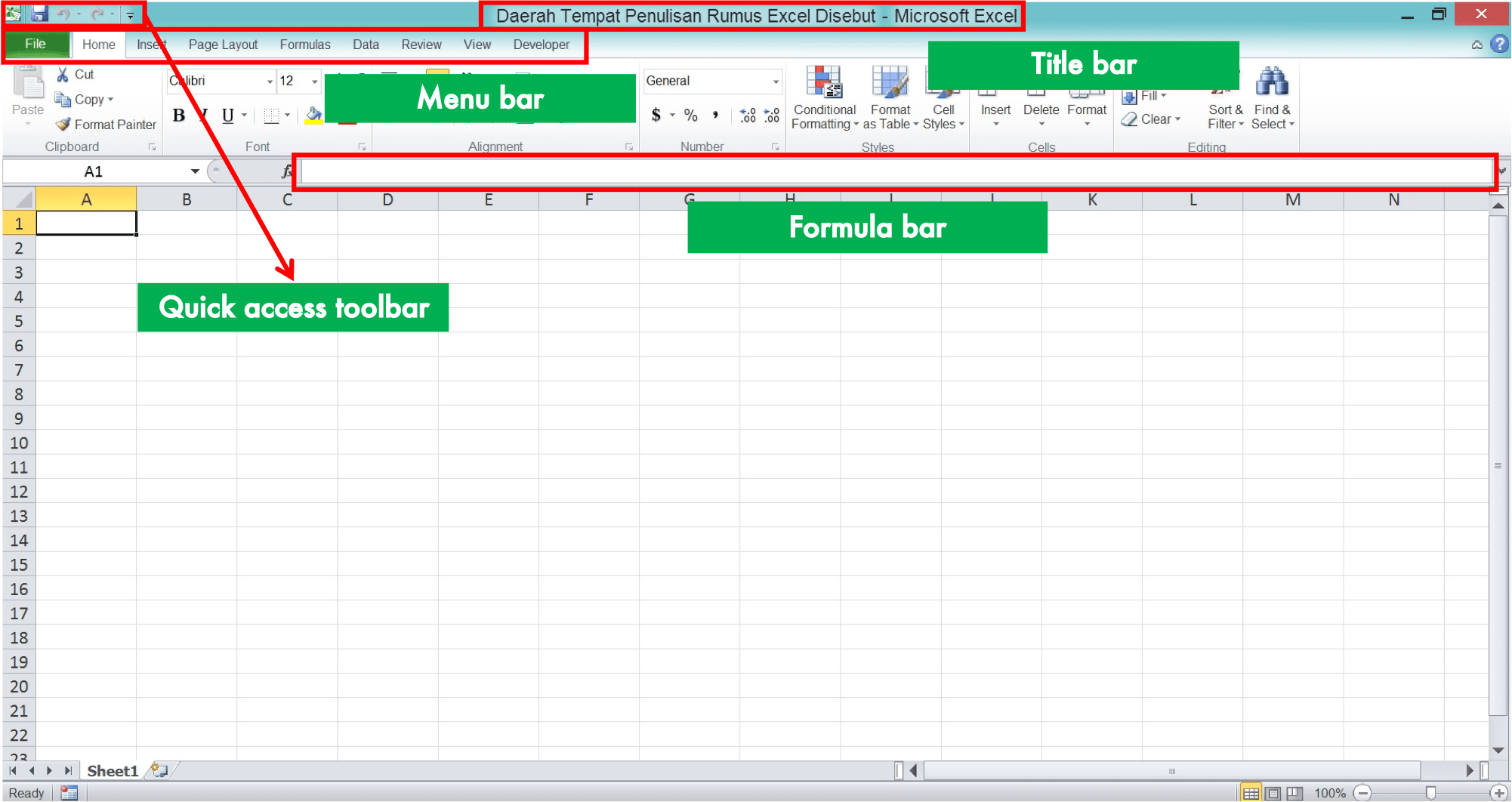This screenshot has width=1512, height=802.
Task: Click Accounting Number Format dollar icon
Action: point(656,115)
